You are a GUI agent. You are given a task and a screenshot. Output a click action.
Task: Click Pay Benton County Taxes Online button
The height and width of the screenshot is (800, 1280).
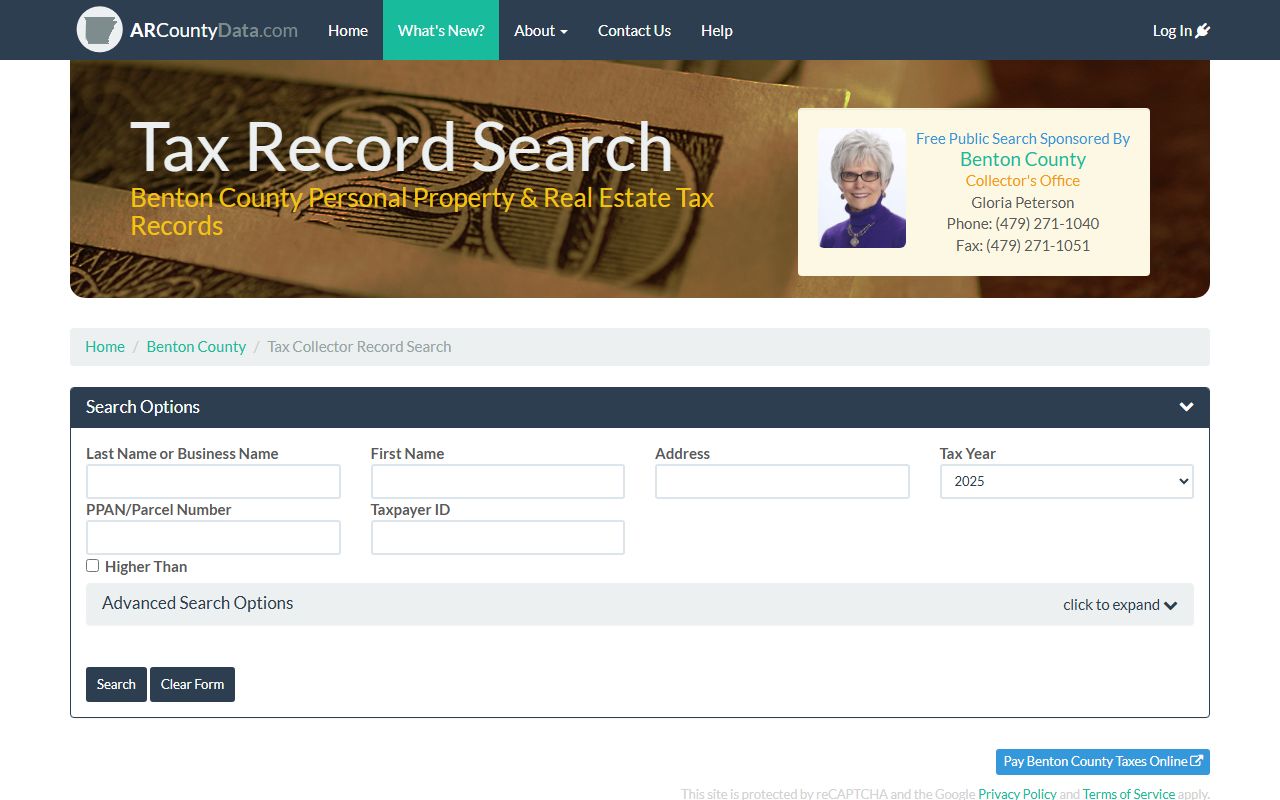coord(1103,761)
